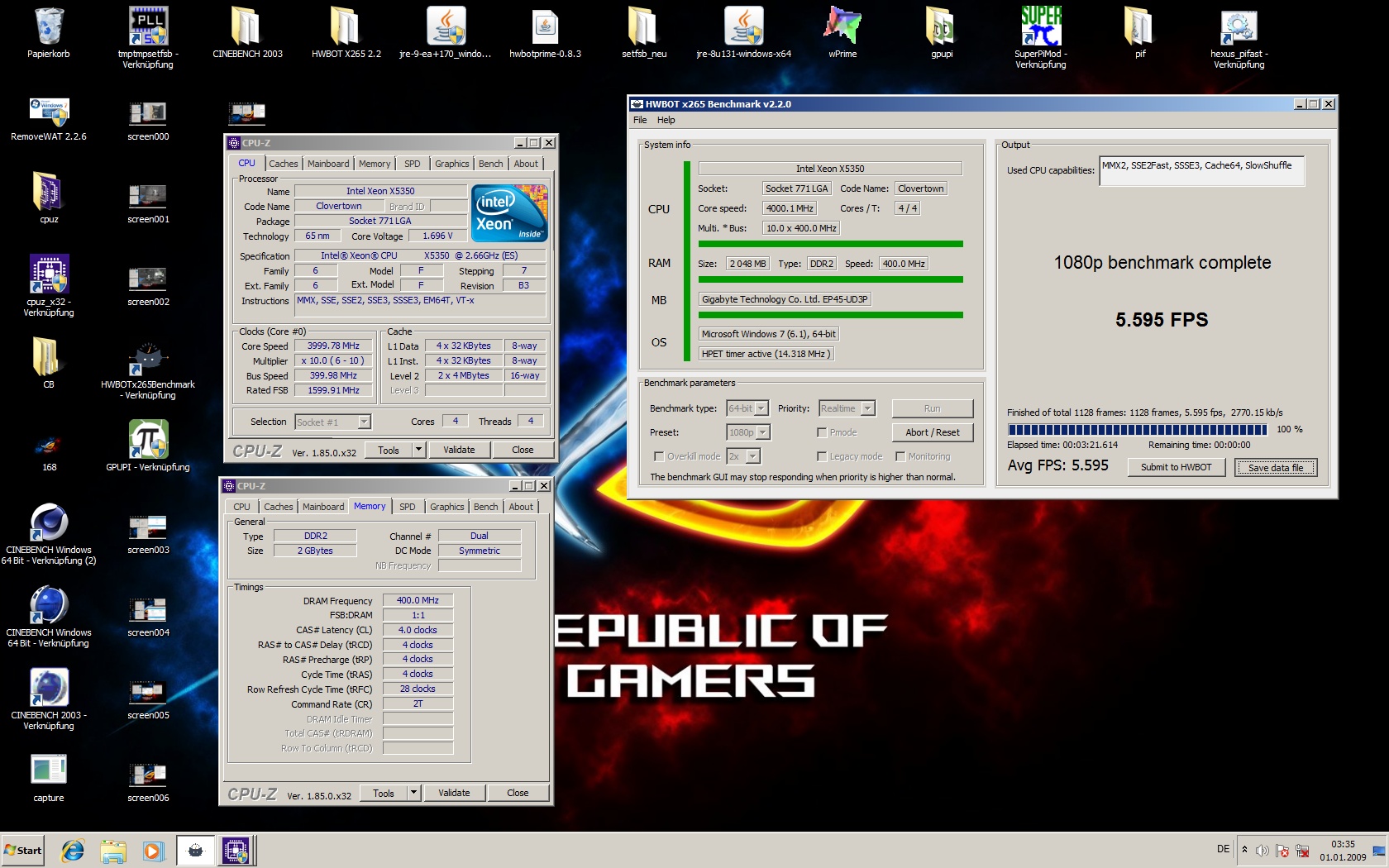Click Used CPU capabilities text field
Screen dimensions: 1389x868
(1201, 170)
